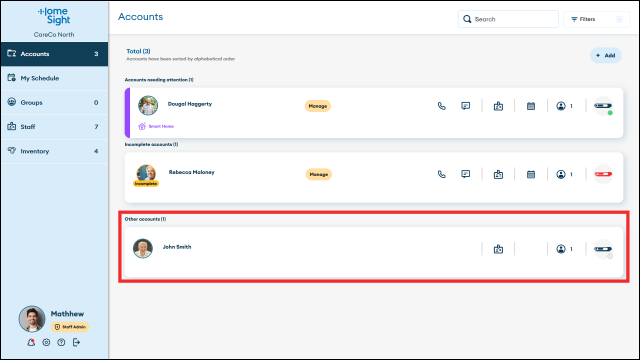This screenshot has width=640, height=360.
Task: Click 'Accounts needing attention (1)' label
Action: [159, 80]
